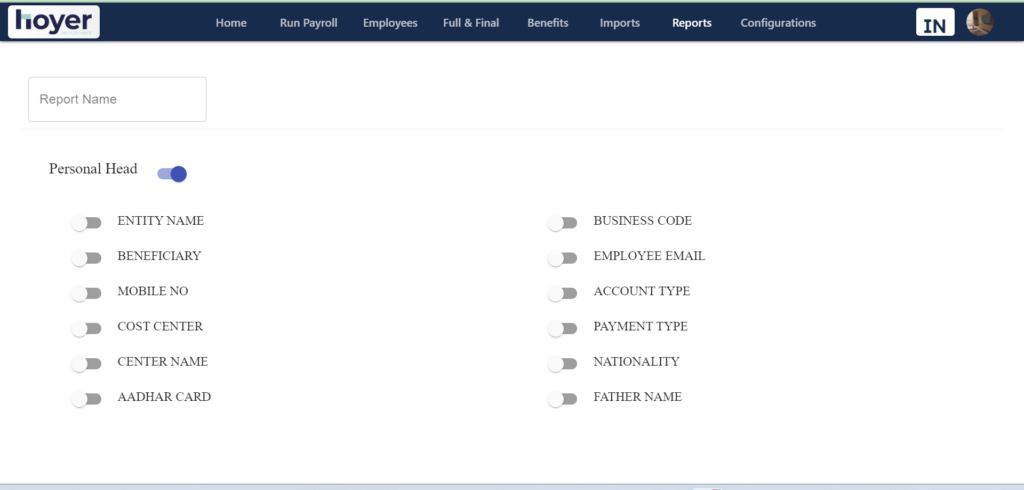Open the Reports menu
The image size is (1024, 490).
pos(692,23)
